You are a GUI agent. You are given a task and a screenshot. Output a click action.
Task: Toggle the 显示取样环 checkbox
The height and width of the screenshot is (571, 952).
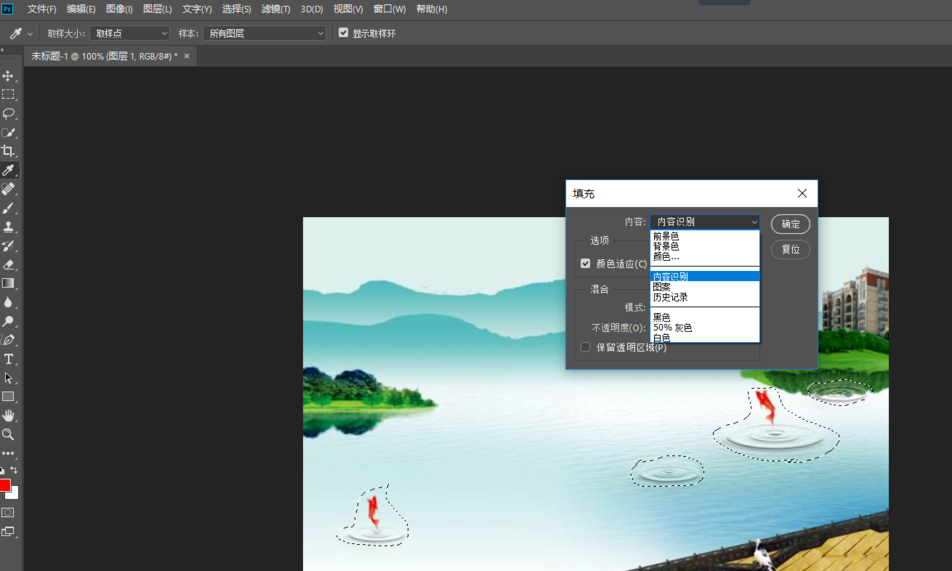(x=344, y=33)
